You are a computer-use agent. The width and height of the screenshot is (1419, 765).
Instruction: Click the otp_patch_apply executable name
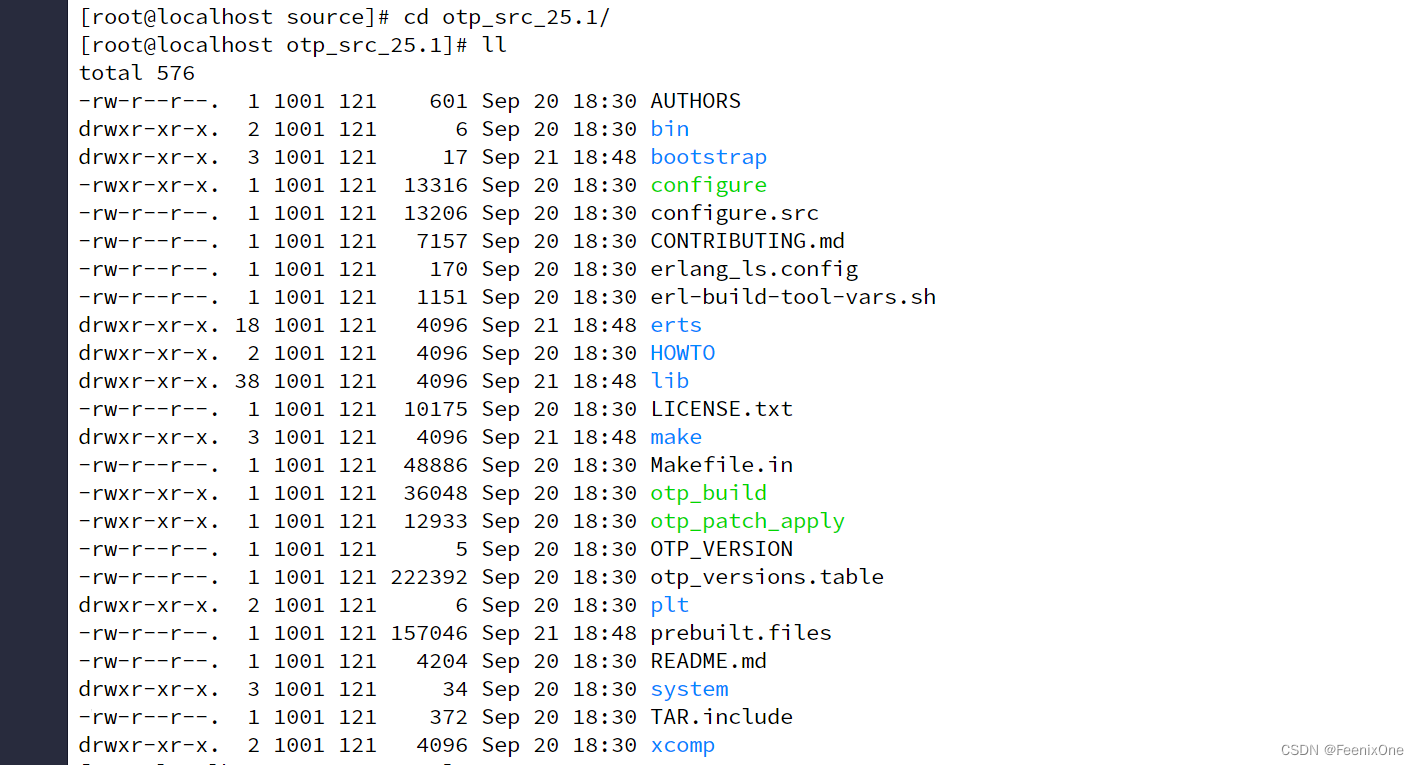[x=747, y=521]
